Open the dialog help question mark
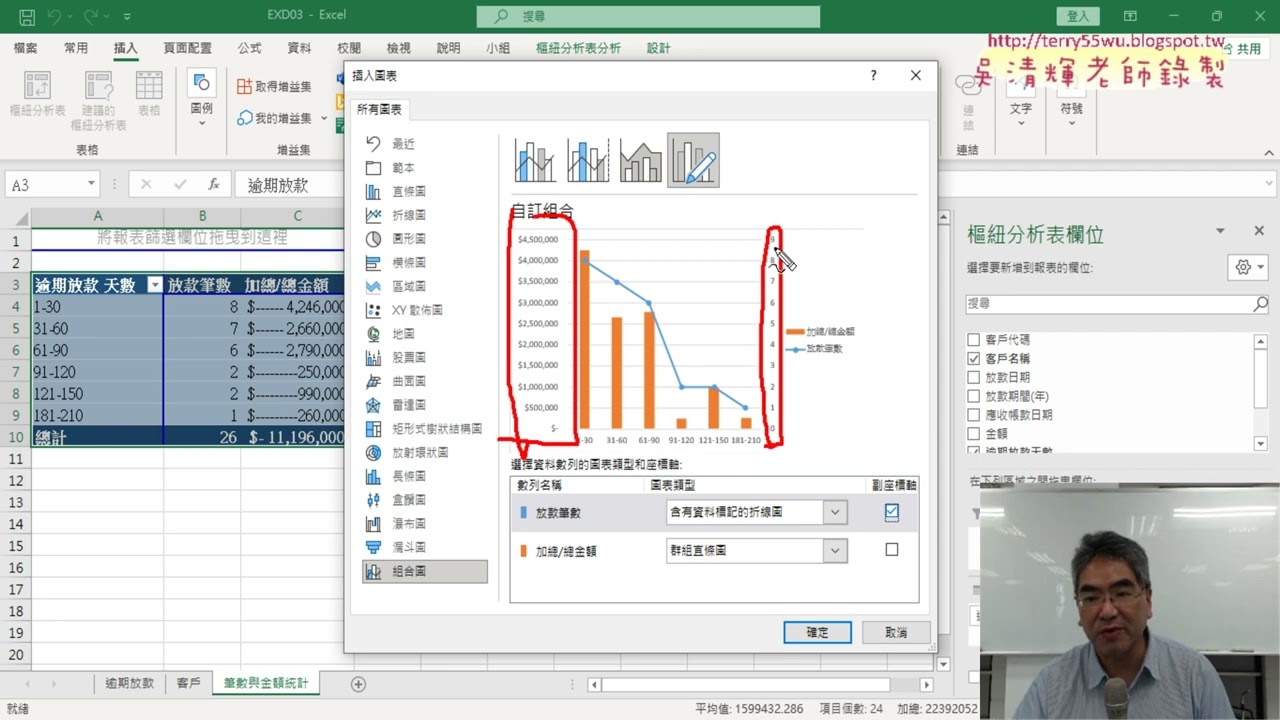This screenshot has height=720, width=1280. tap(873, 75)
